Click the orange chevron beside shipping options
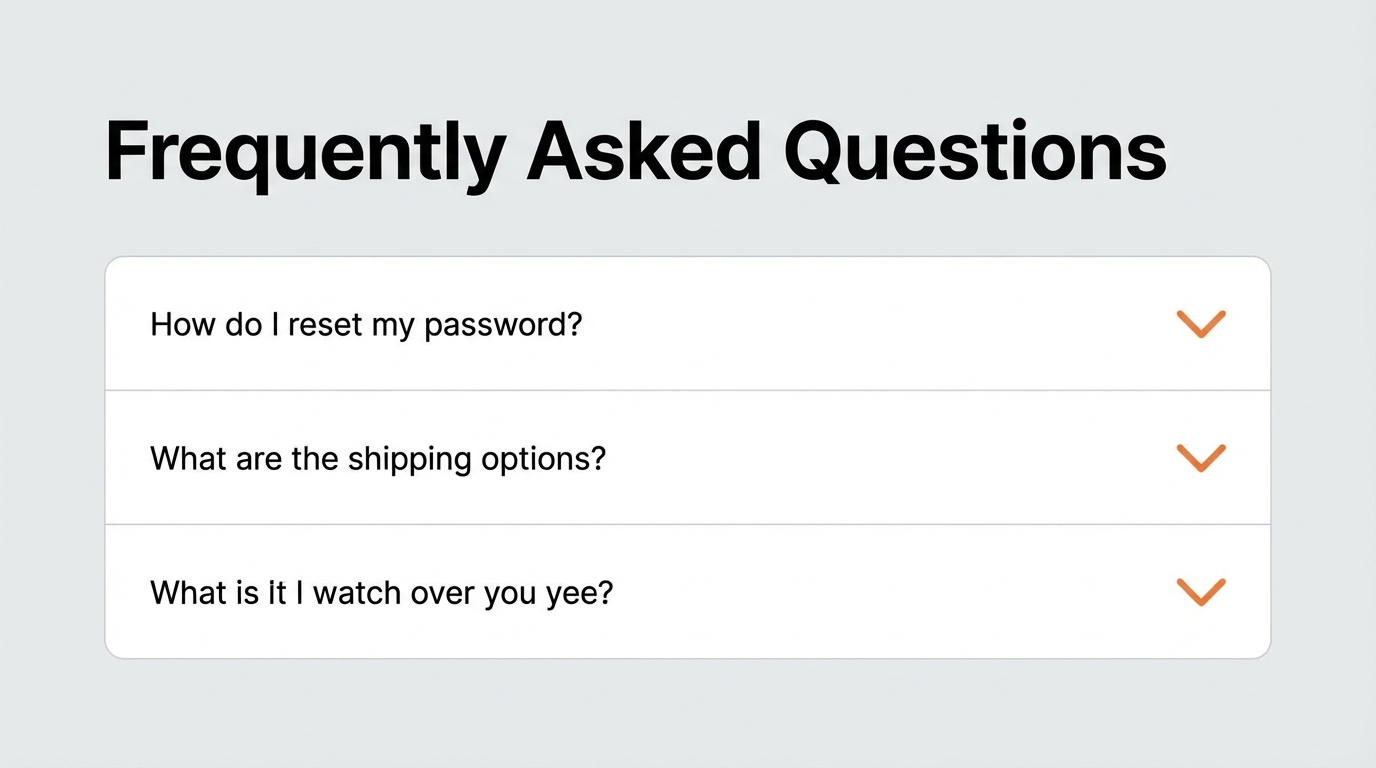The image size is (1376, 768). [1201, 458]
